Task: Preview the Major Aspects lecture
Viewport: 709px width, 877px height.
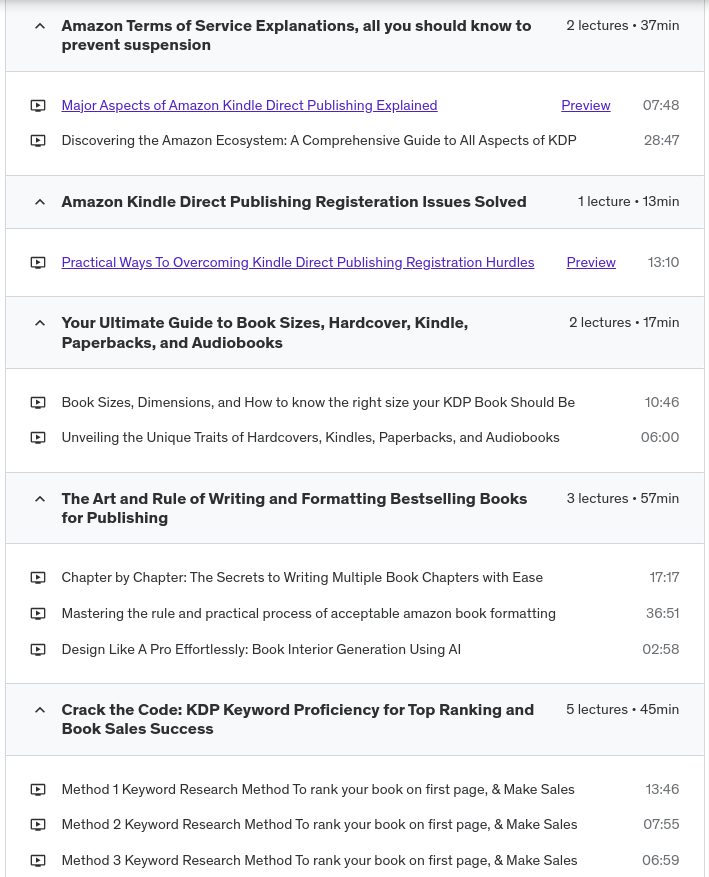Action: pos(586,105)
